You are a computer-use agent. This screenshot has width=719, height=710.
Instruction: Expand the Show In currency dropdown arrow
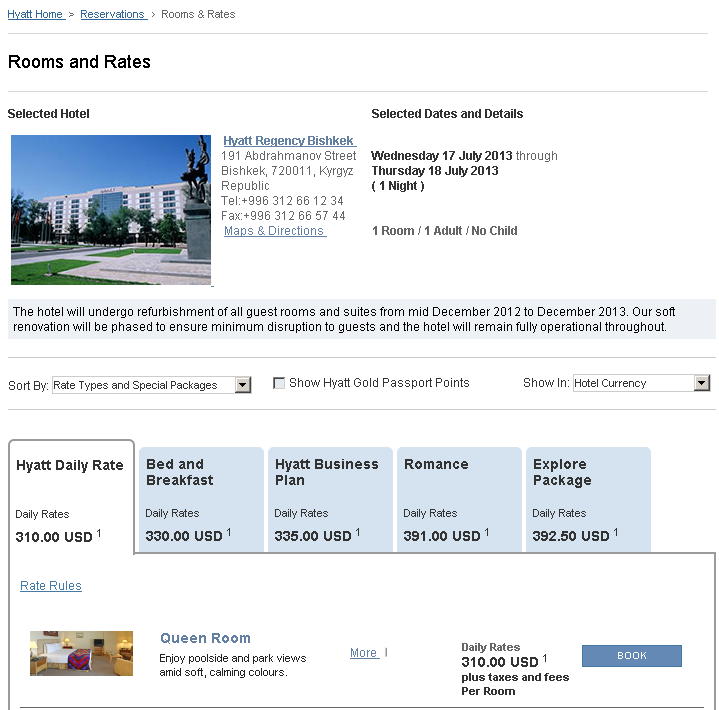(x=702, y=383)
